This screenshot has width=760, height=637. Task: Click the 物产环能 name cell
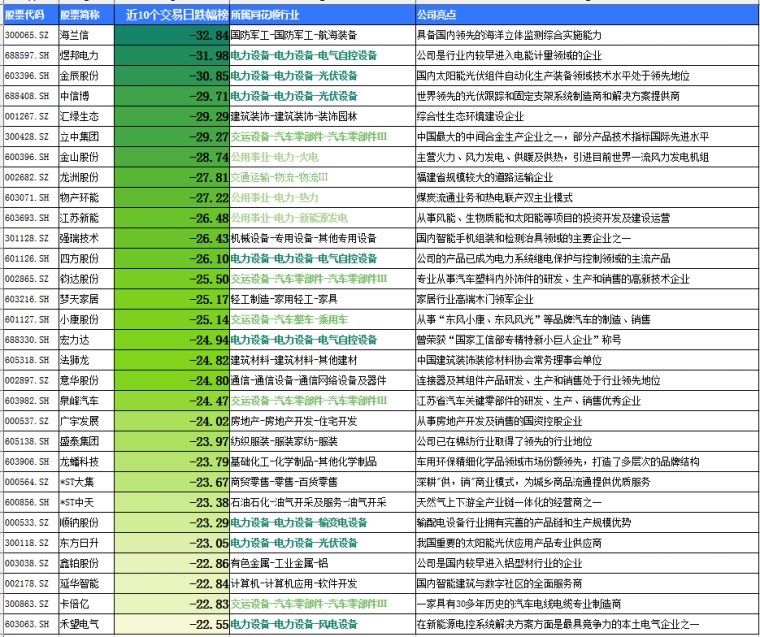(x=86, y=198)
